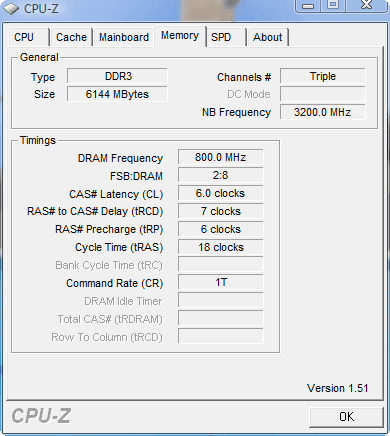Image resolution: width=390 pixels, height=436 pixels.
Task: Click the empty Bank Cycle Time field
Action: (x=221, y=264)
